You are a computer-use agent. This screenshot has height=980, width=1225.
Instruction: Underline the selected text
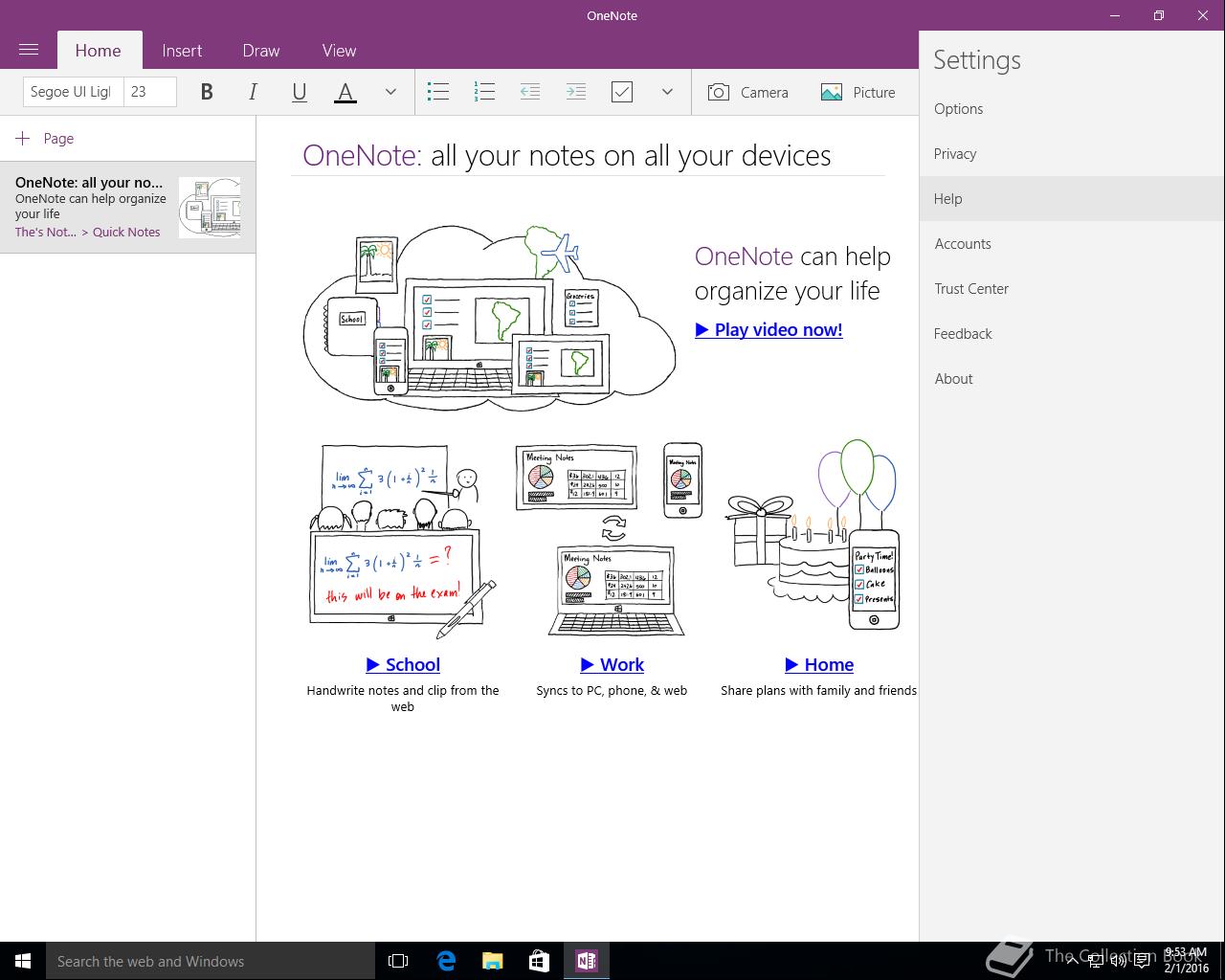(299, 92)
